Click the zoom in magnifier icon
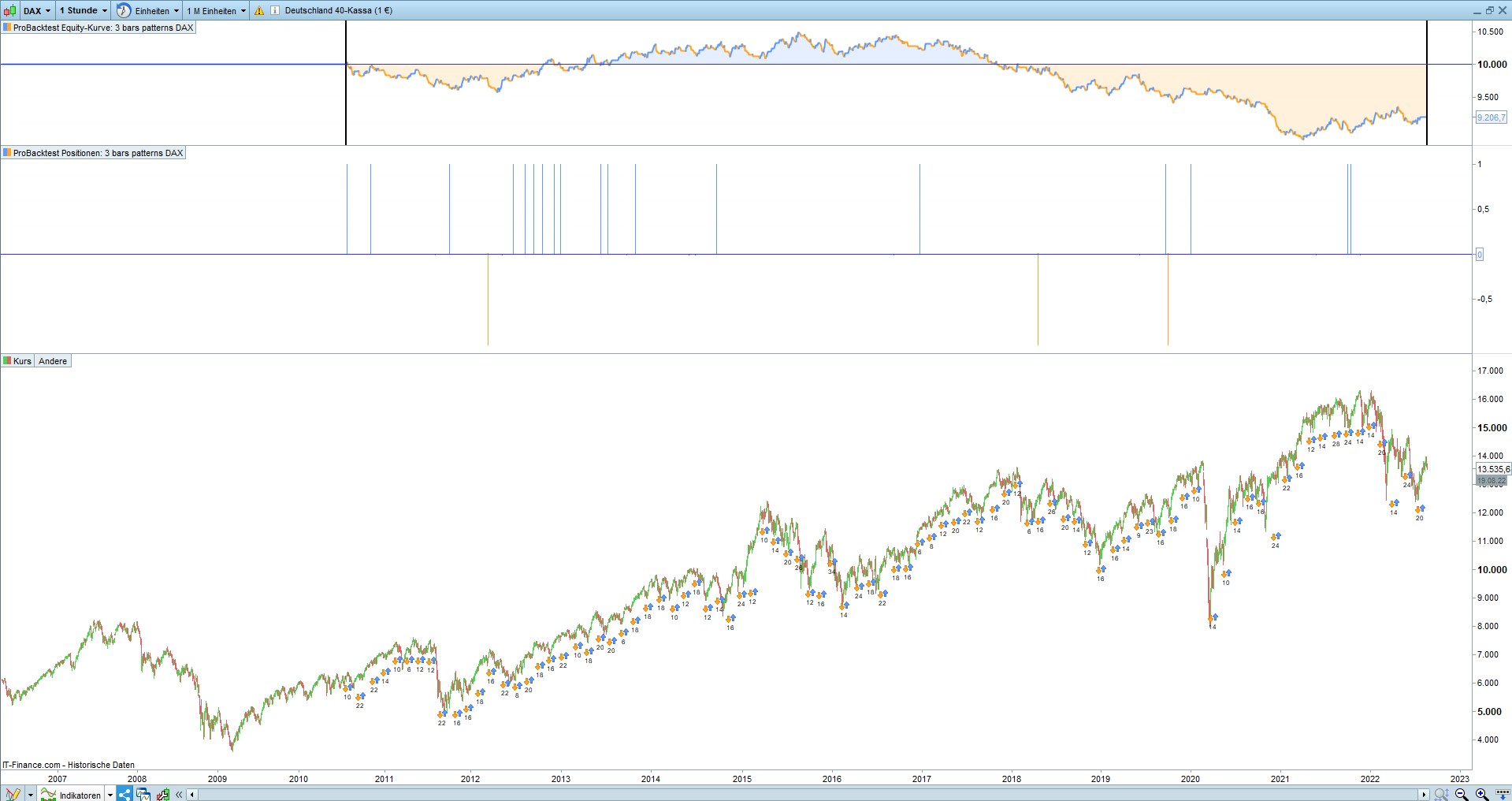 coord(1481,794)
